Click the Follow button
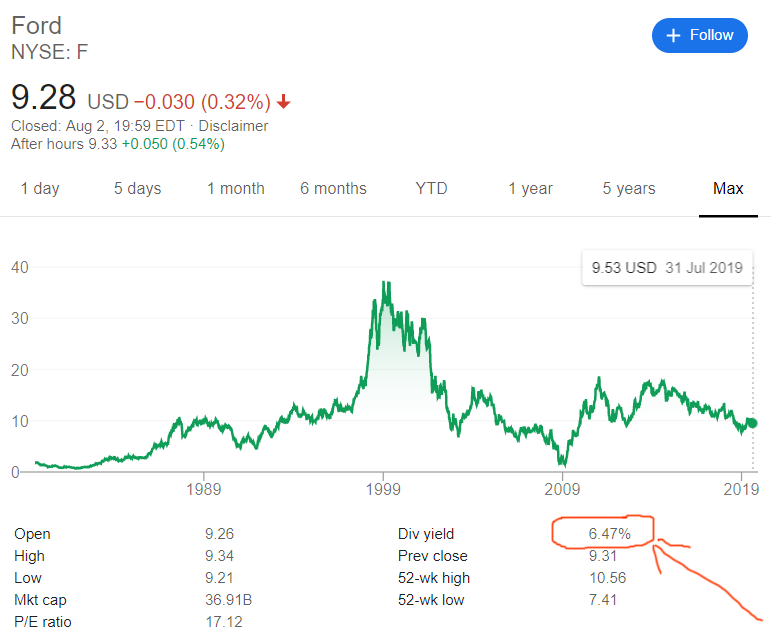The height and width of the screenshot is (644, 771). [x=699, y=35]
